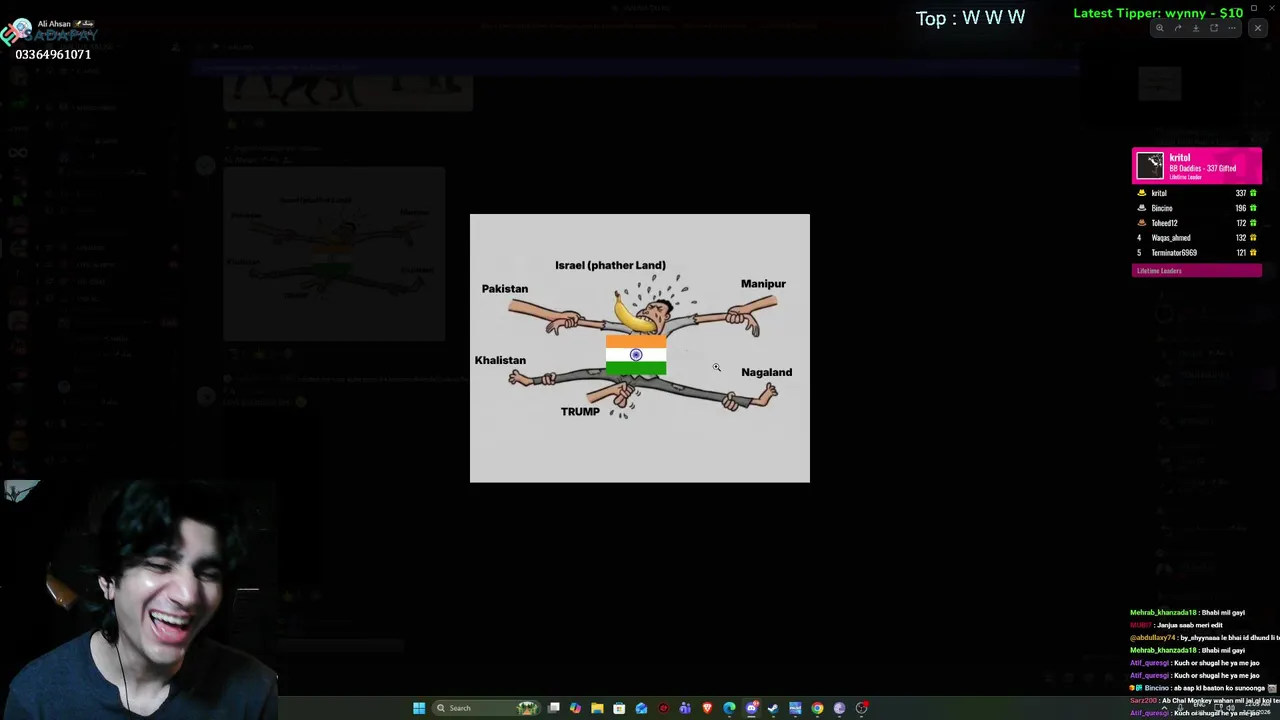The width and height of the screenshot is (1280, 720).
Task: Click the 'Bincino' leaderboard row
Action: point(1197,208)
